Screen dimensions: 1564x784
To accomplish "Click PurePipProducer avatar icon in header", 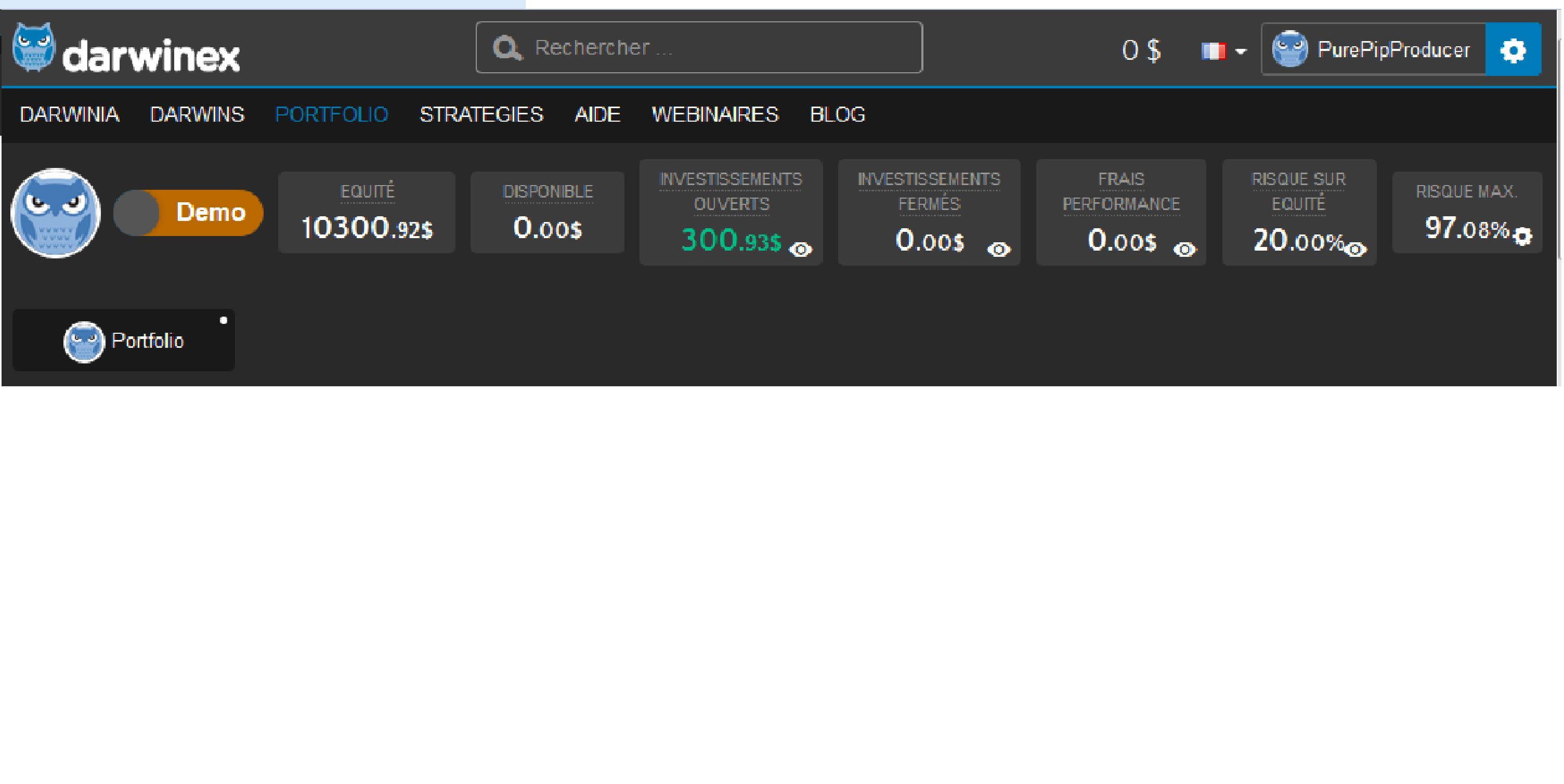I will [x=1289, y=49].
